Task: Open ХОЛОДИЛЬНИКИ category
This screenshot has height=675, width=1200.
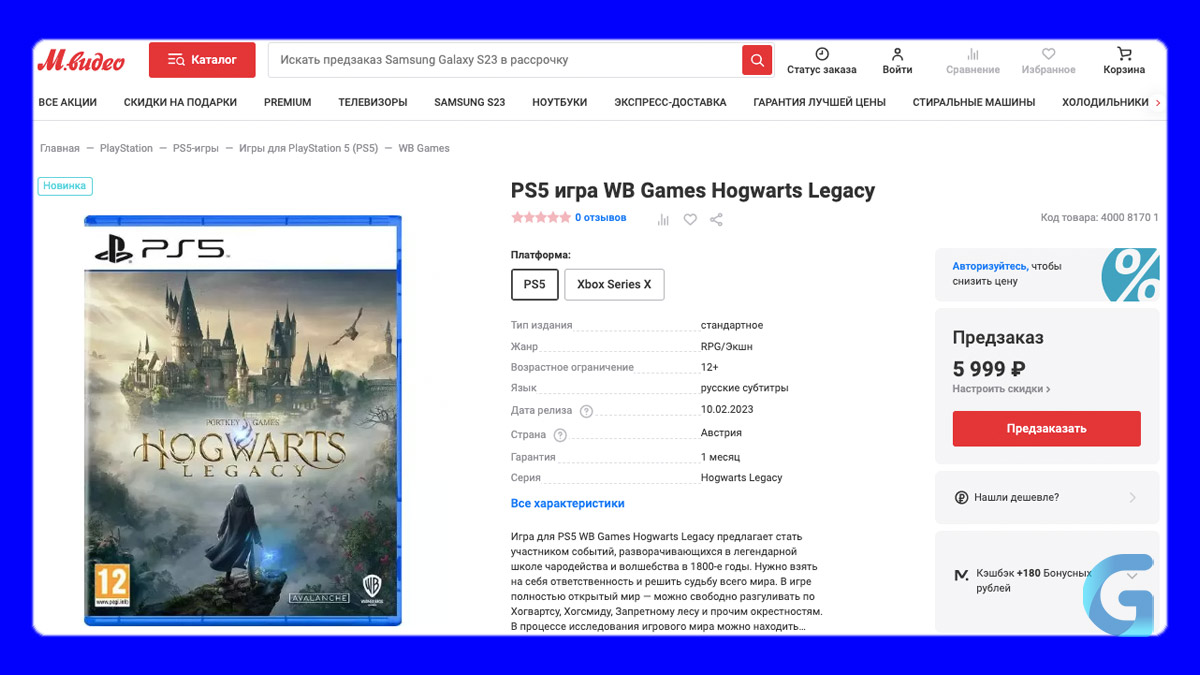Action: click(1105, 102)
